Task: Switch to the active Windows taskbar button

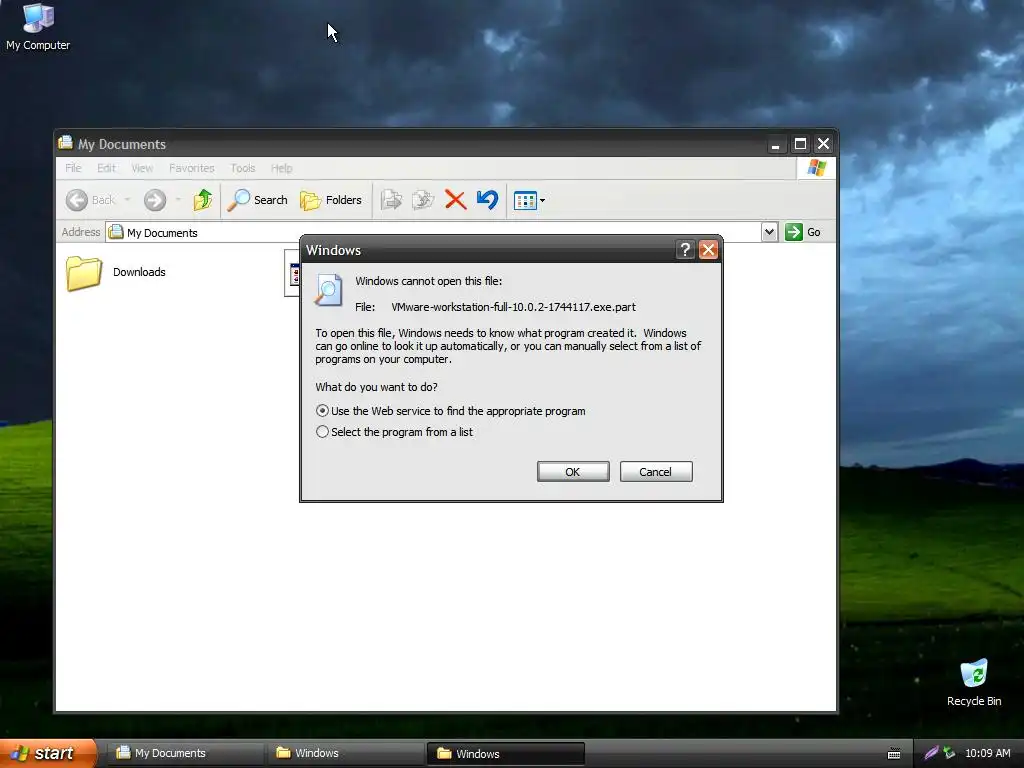Action: pos(506,753)
